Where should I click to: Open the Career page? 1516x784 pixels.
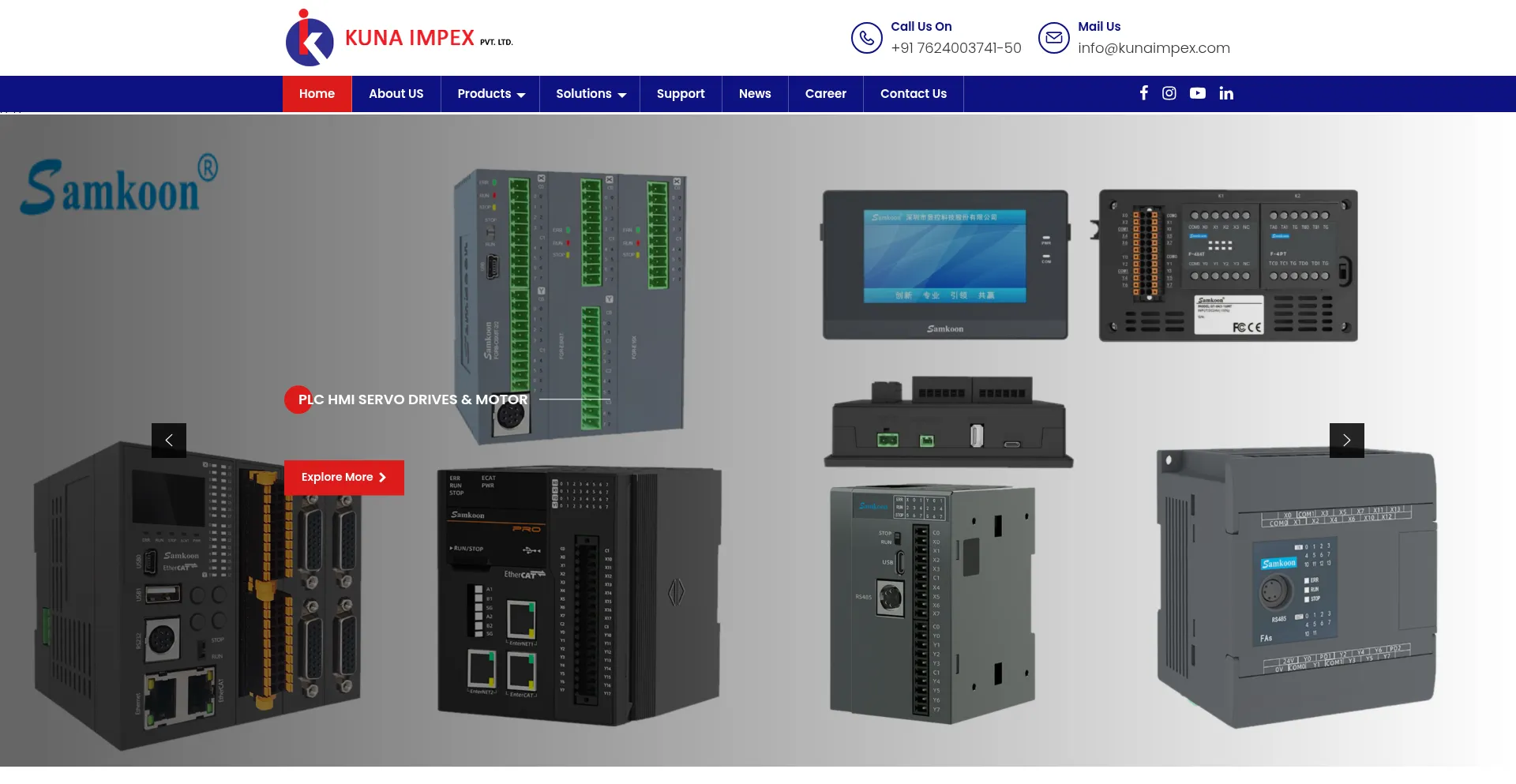[x=826, y=94]
